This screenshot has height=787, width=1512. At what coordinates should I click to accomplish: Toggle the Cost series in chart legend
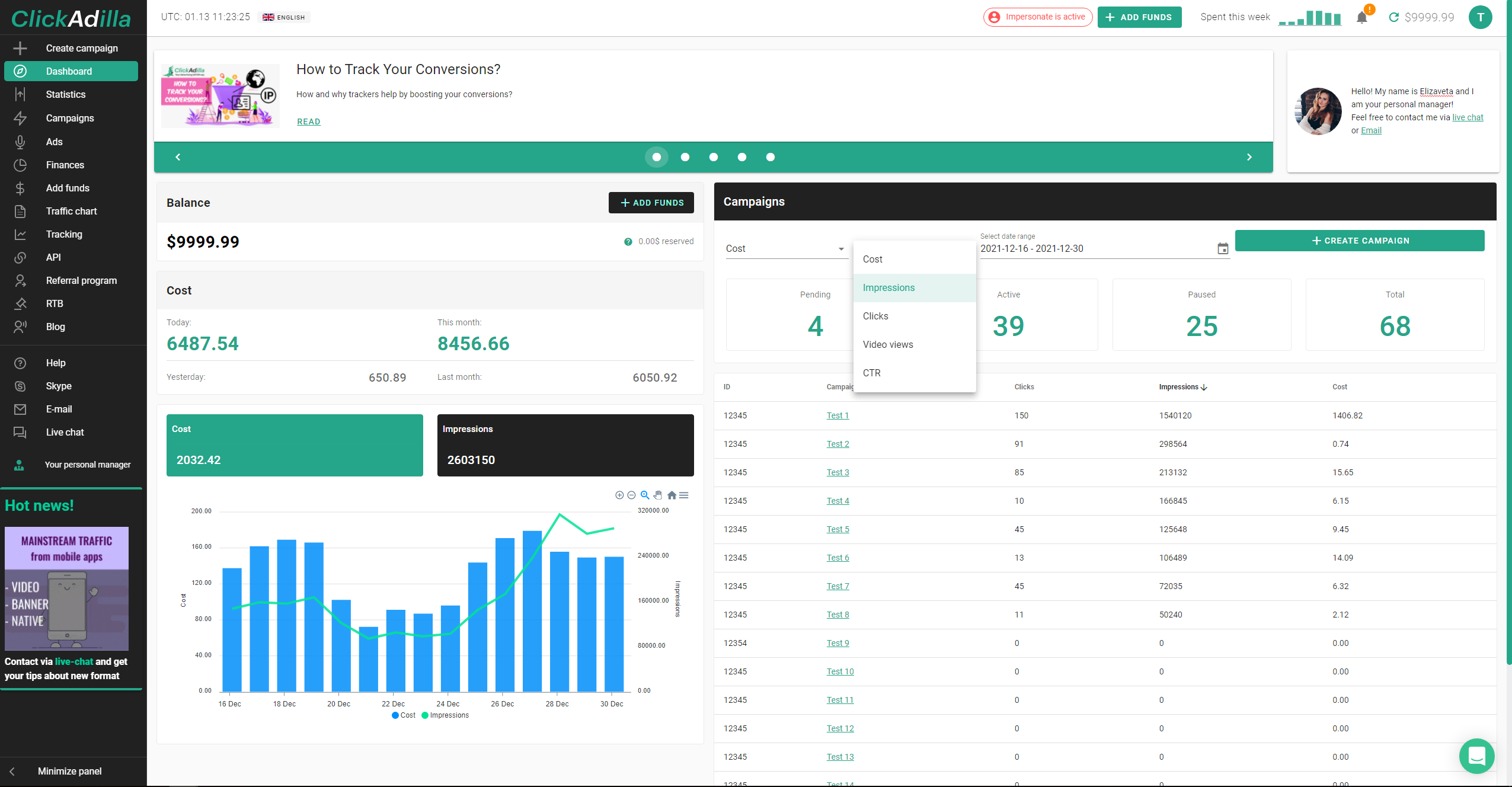pos(404,715)
